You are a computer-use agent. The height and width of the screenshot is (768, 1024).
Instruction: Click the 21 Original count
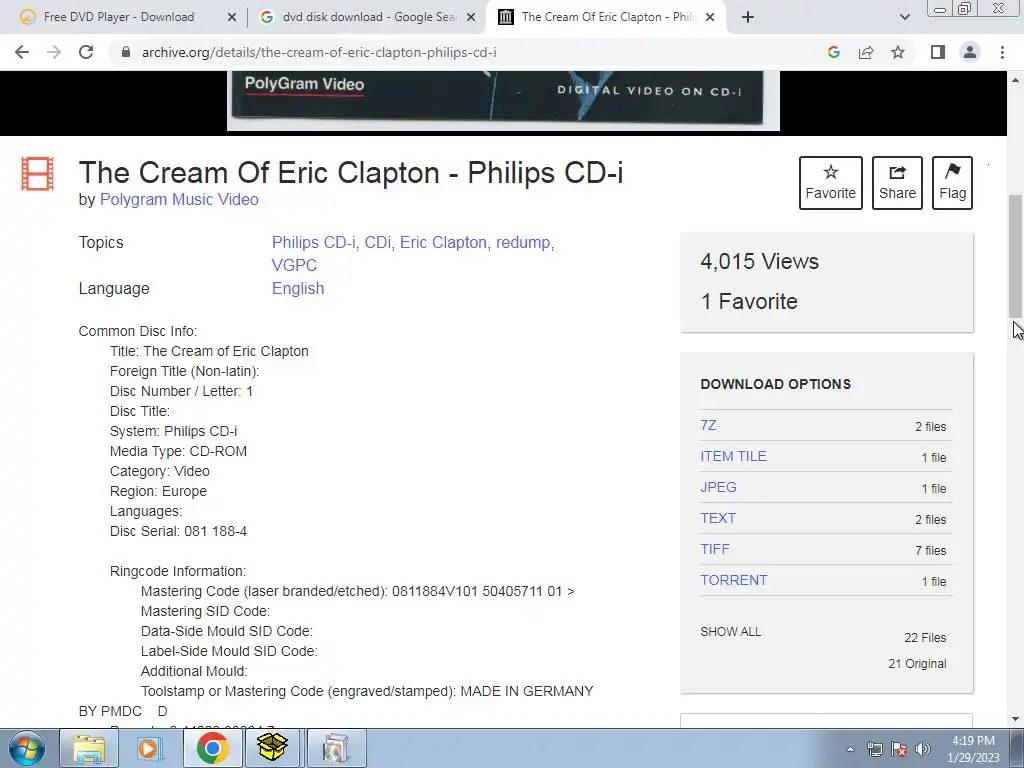point(917,664)
